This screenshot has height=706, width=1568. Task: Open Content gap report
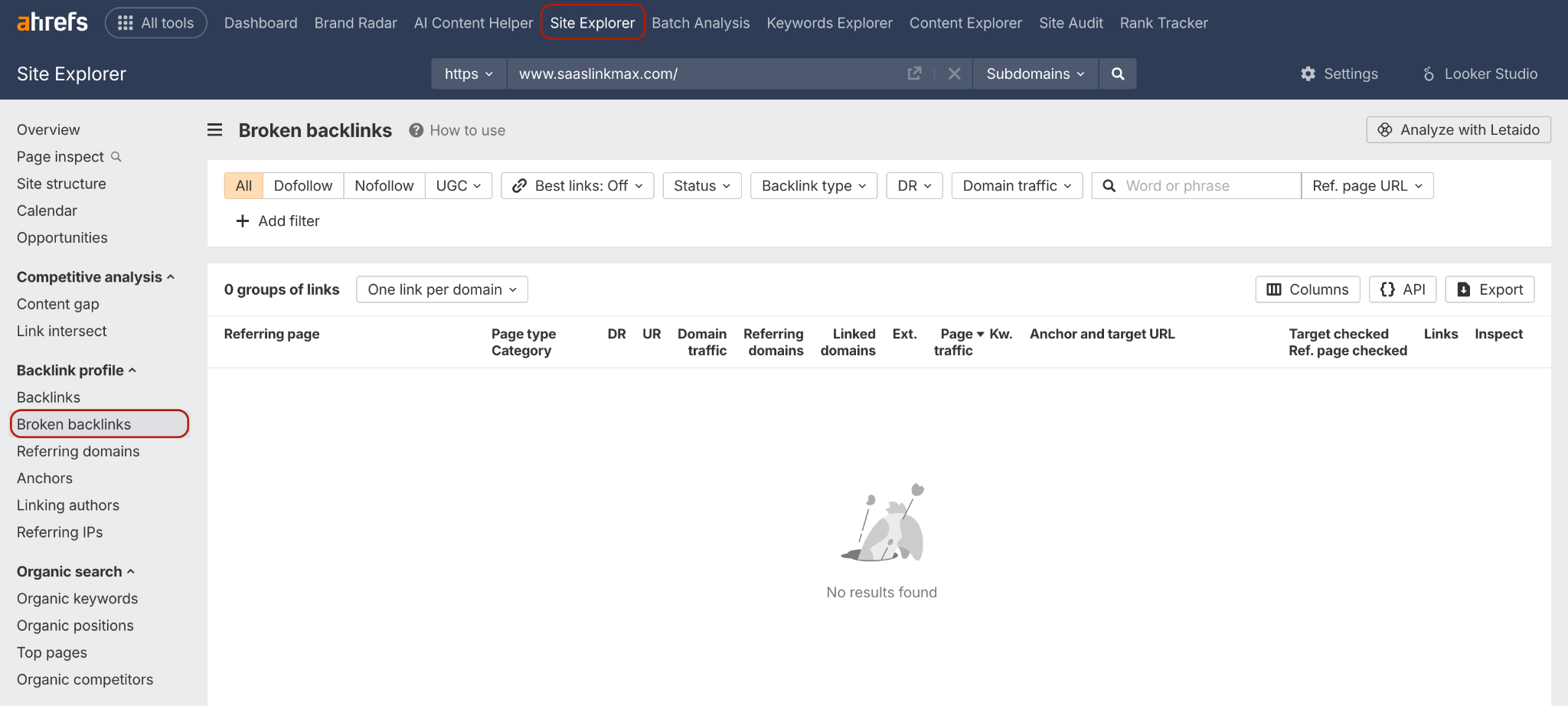point(58,304)
